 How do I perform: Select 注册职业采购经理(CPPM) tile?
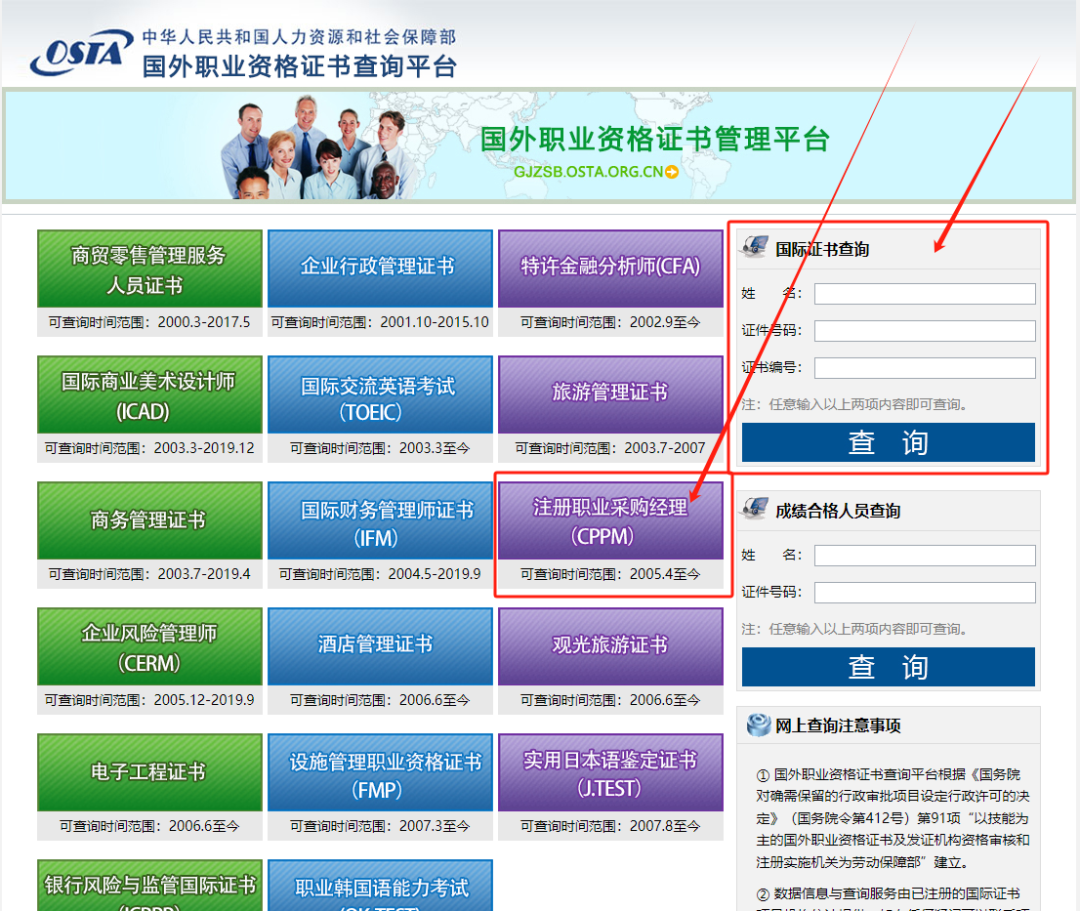tap(610, 521)
